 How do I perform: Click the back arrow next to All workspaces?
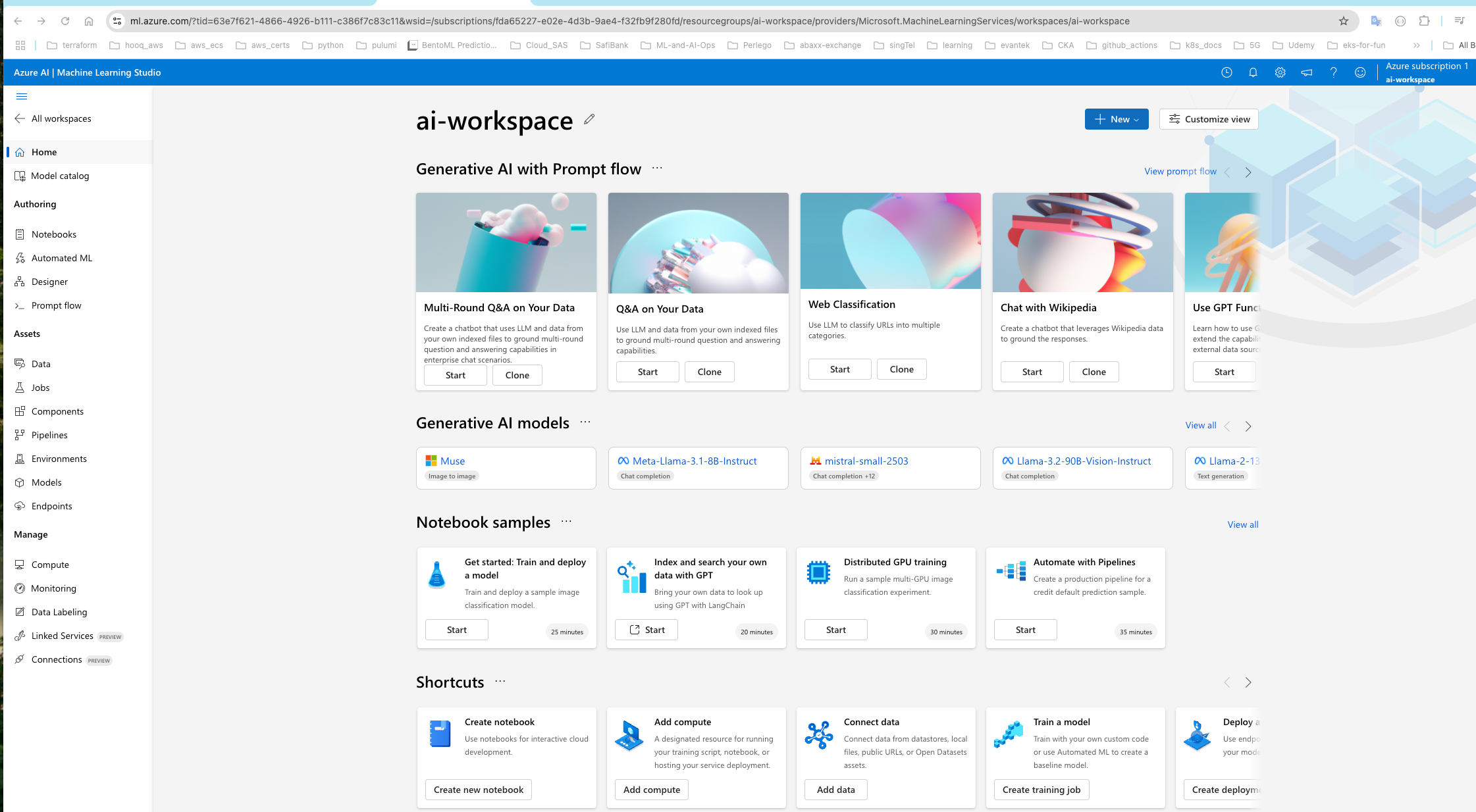coord(20,118)
